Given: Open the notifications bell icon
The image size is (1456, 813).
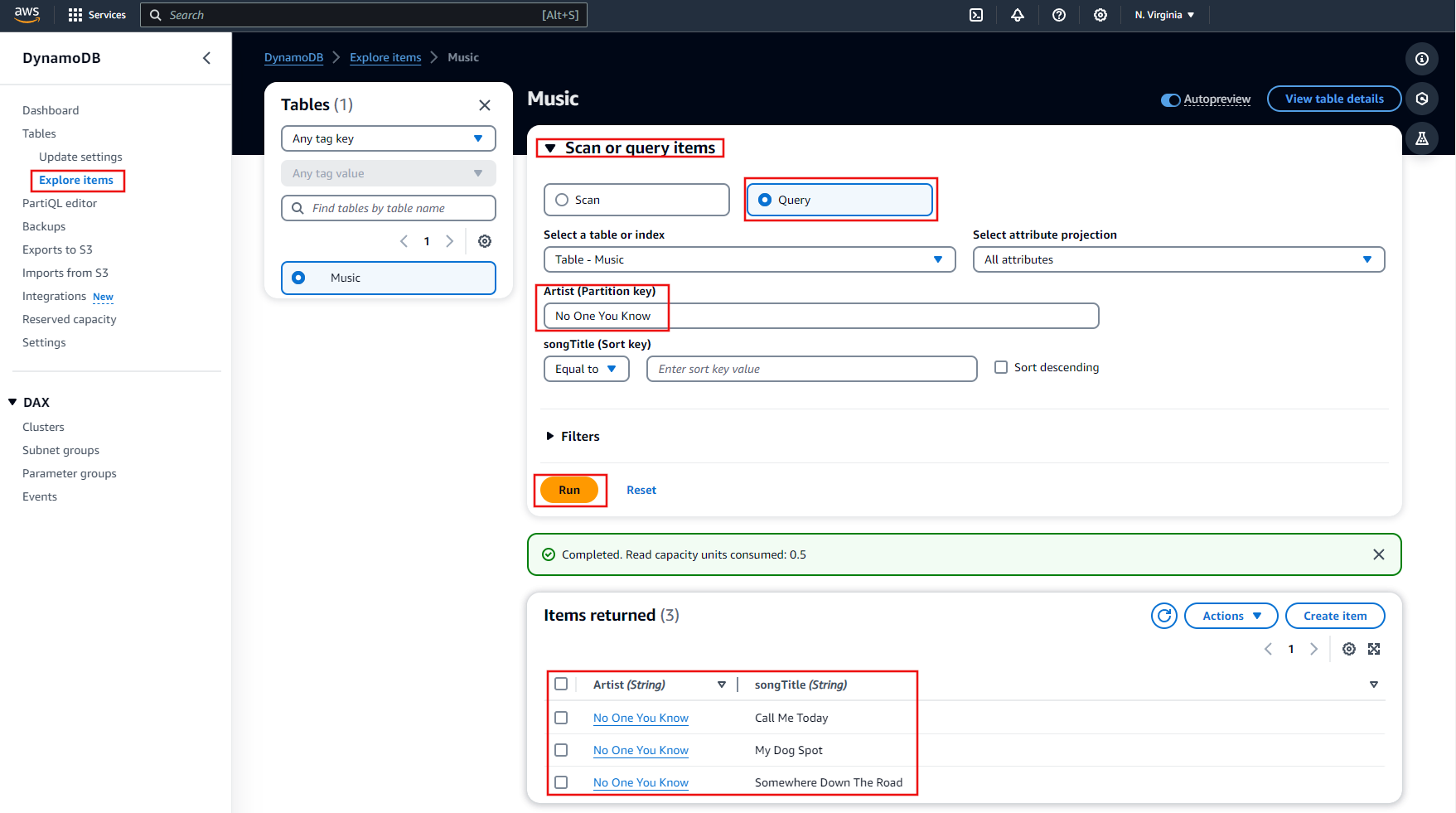Looking at the screenshot, I should click(1018, 15).
